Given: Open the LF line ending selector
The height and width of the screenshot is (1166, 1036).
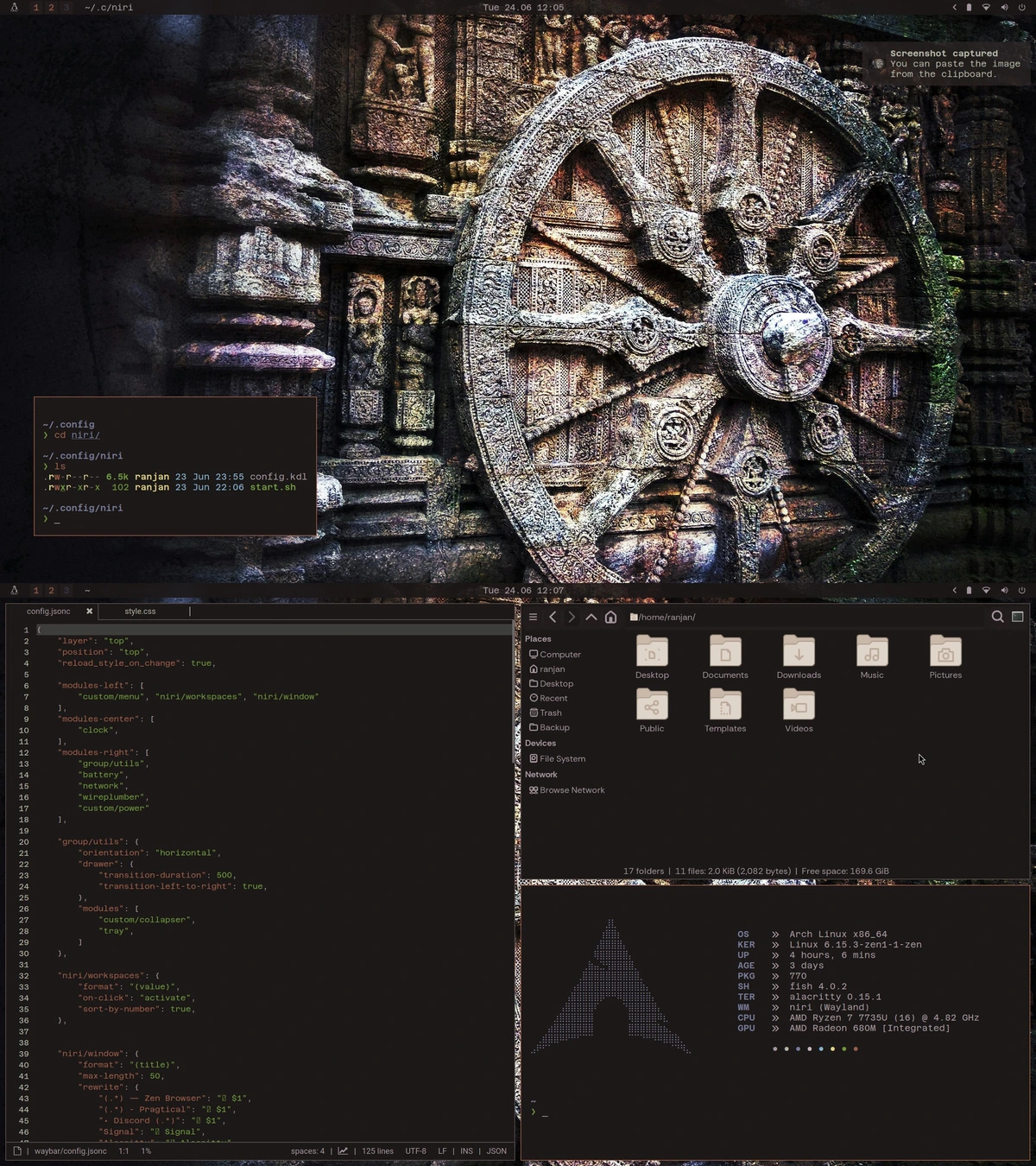Looking at the screenshot, I should [442, 1150].
